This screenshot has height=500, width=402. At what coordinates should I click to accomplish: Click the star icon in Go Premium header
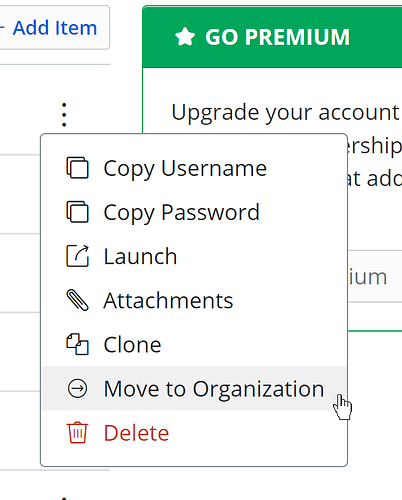[x=185, y=37]
